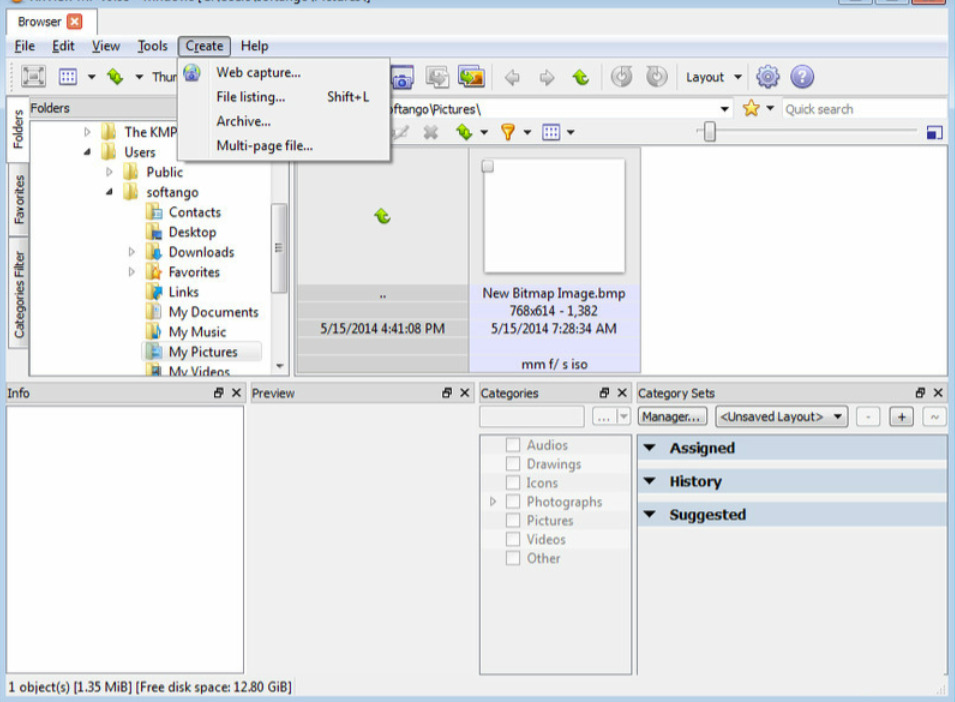Click the navigate back arrow icon

[x=512, y=77]
